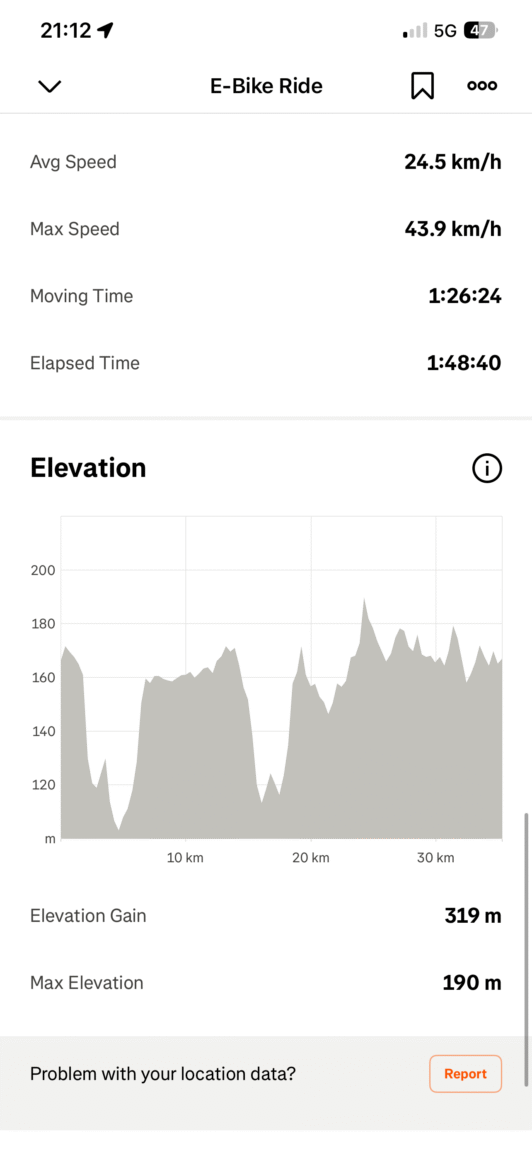532x1150 pixels.
Task: Tap the Max Elevation 190 m value
Action: click(472, 983)
